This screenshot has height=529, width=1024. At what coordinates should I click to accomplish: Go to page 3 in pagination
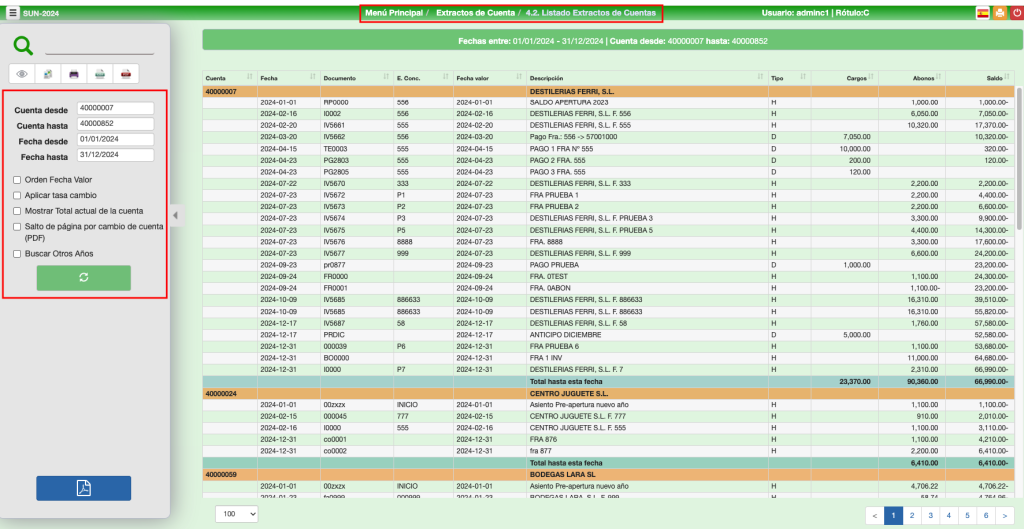pos(930,514)
